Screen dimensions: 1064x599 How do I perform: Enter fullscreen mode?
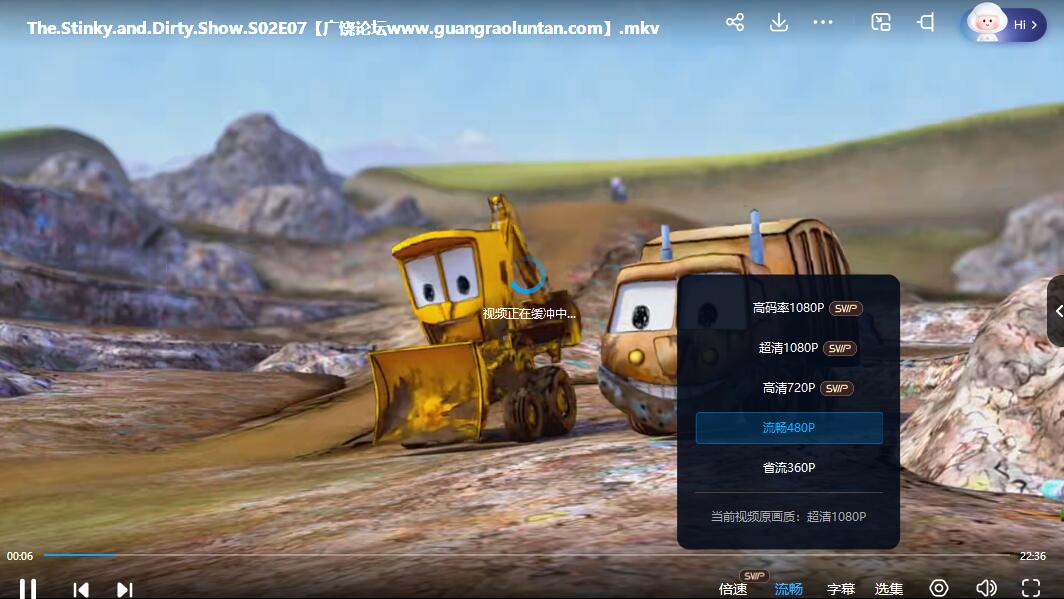tap(1031, 588)
